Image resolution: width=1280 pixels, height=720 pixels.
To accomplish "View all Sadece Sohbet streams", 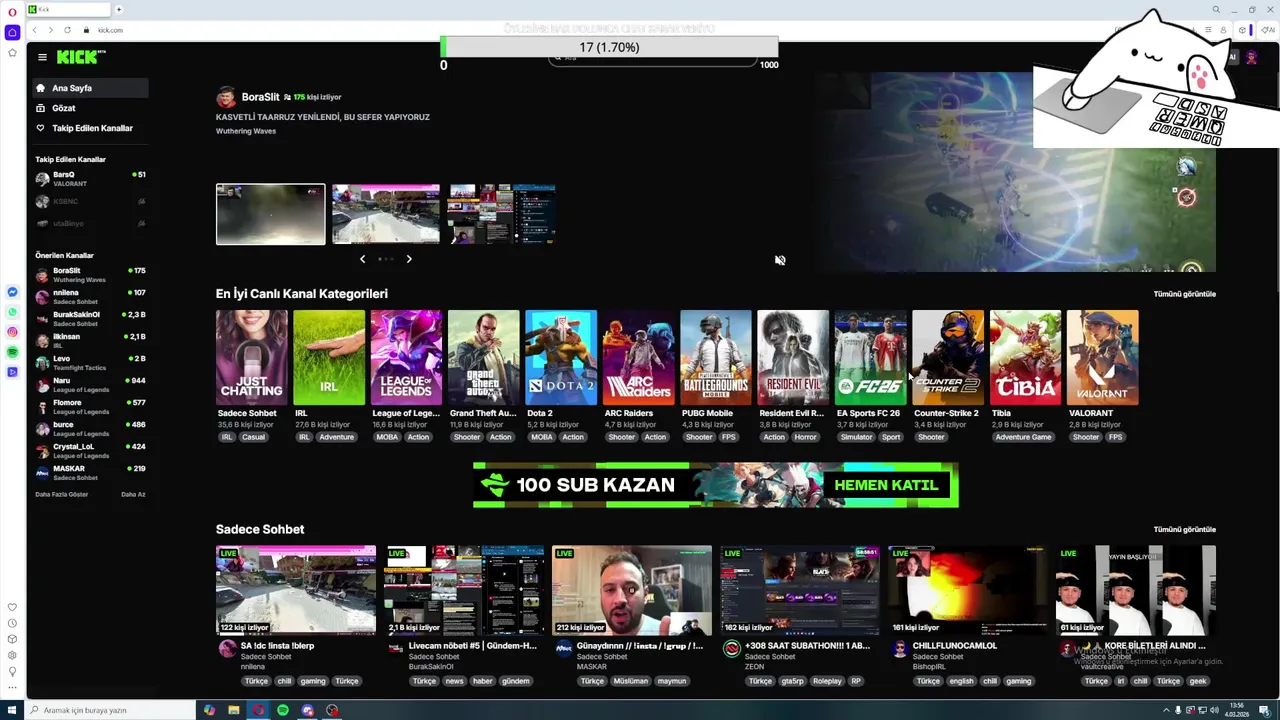I will point(1184,529).
